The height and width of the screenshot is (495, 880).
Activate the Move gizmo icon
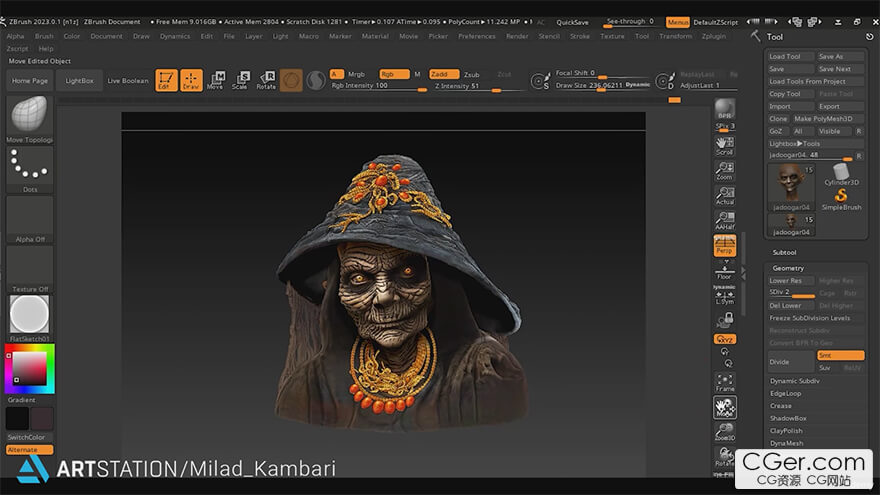click(216, 80)
